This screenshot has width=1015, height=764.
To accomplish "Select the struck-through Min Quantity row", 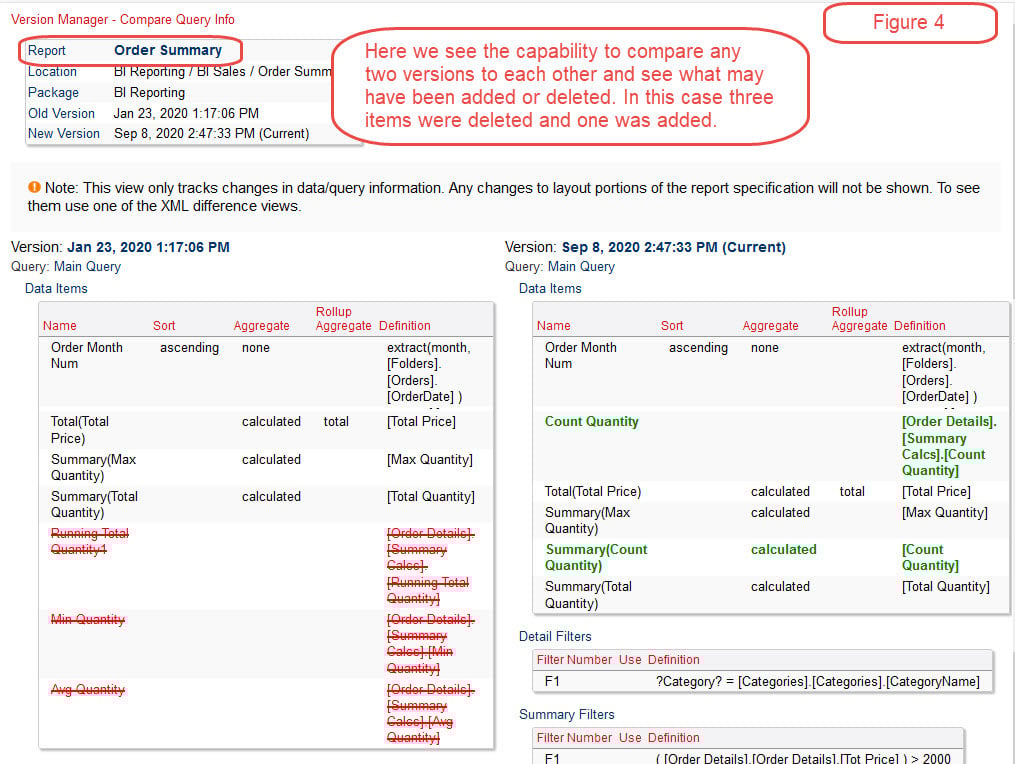I will (x=87, y=619).
